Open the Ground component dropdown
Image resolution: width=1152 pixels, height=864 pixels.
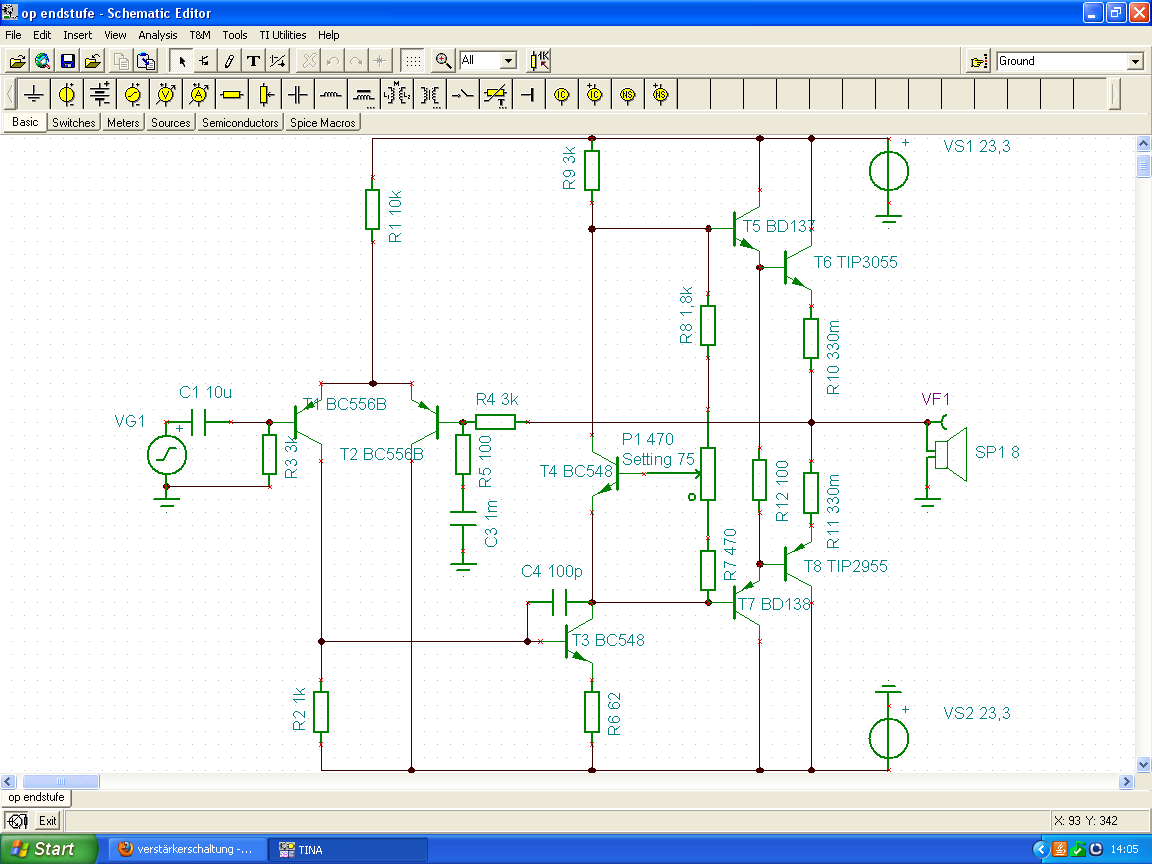click(1135, 61)
